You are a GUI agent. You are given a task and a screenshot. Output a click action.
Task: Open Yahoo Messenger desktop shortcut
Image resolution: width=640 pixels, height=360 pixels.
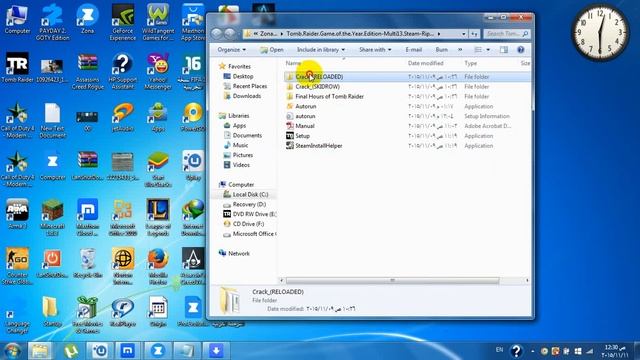click(x=158, y=71)
